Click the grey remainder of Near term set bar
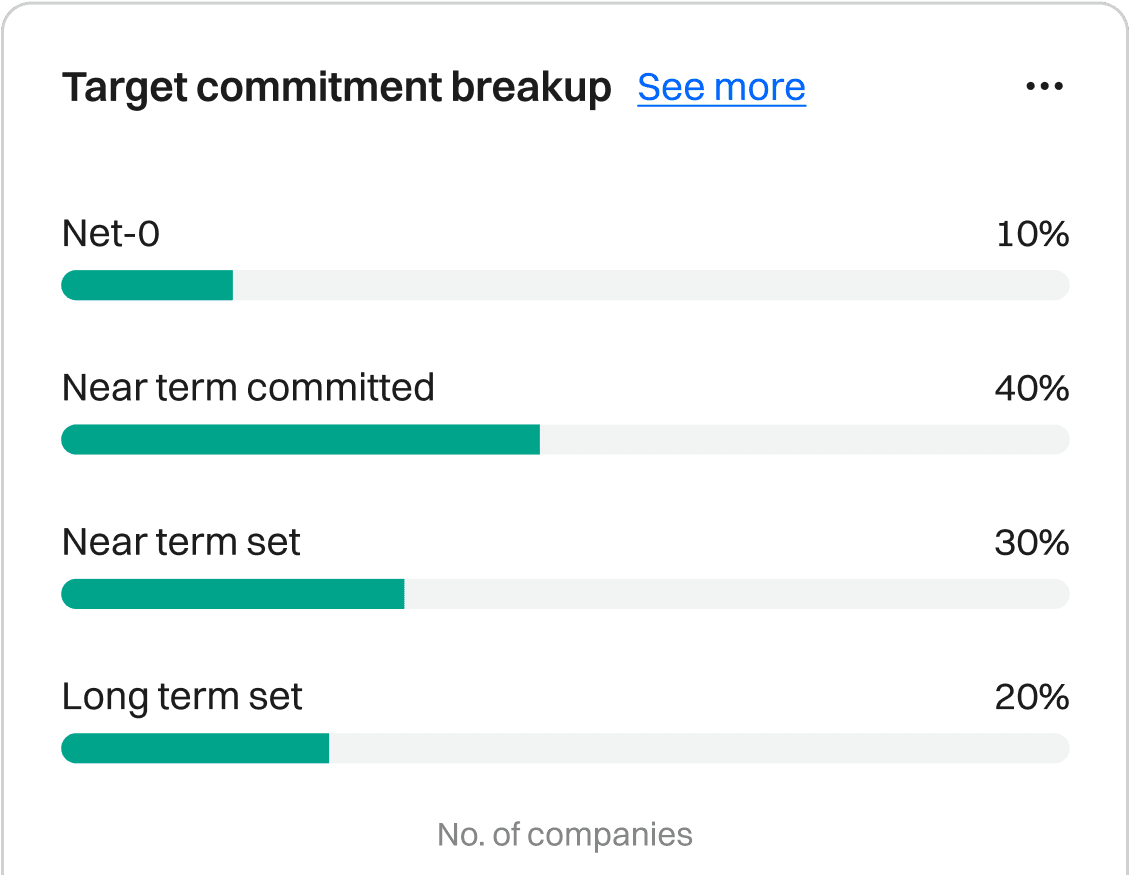 (x=736, y=594)
